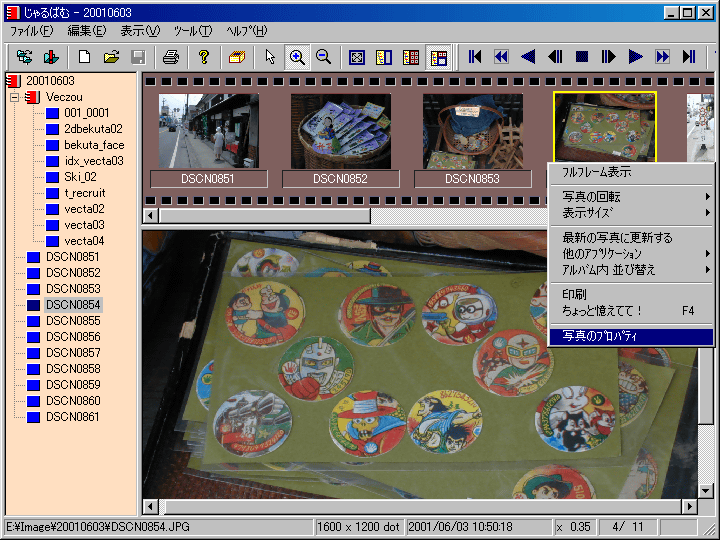720x540 pixels.
Task: Select idx_vecta03 tree item
Action: pyautogui.click(x=94, y=161)
